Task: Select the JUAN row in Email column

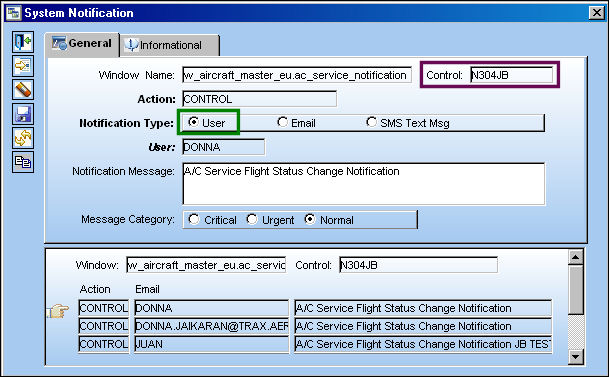Action: [212, 344]
